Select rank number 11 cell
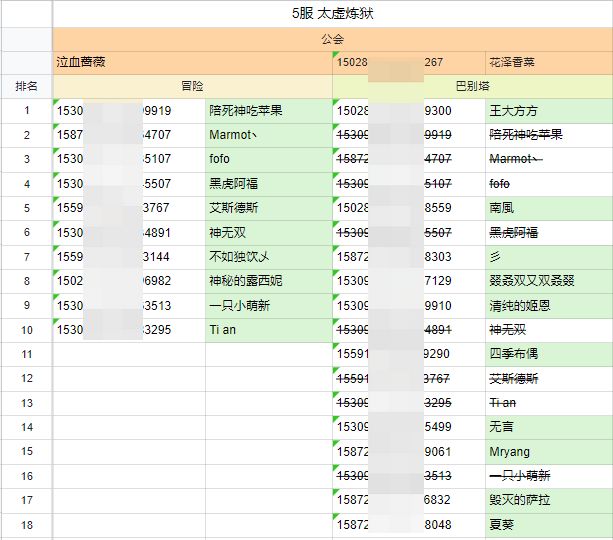Viewport: 613px width, 540px height. coord(27,354)
